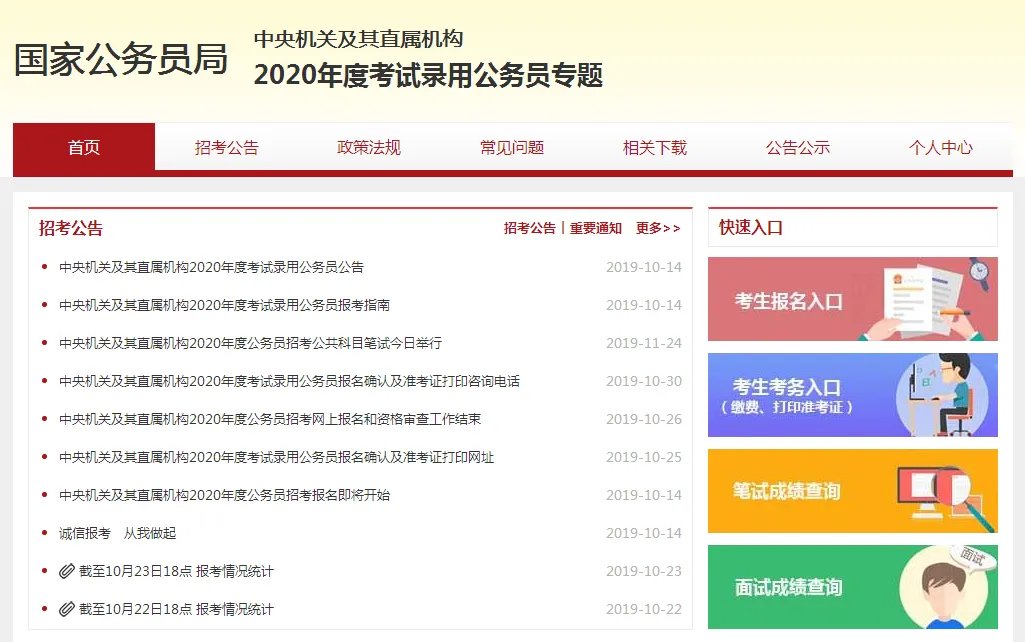The width and height of the screenshot is (1025, 642).
Task: Open the 考生报名入口 registration entry banner
Action: 852,301
